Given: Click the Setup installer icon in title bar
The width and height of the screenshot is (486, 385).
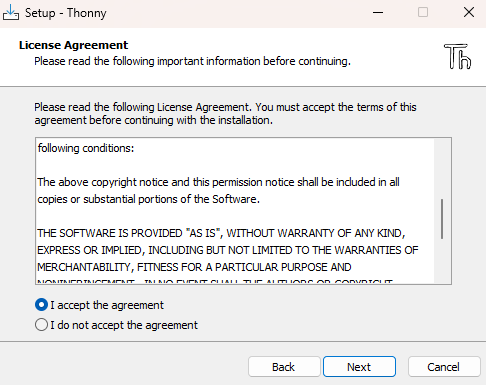Looking at the screenshot, I should coord(11,12).
